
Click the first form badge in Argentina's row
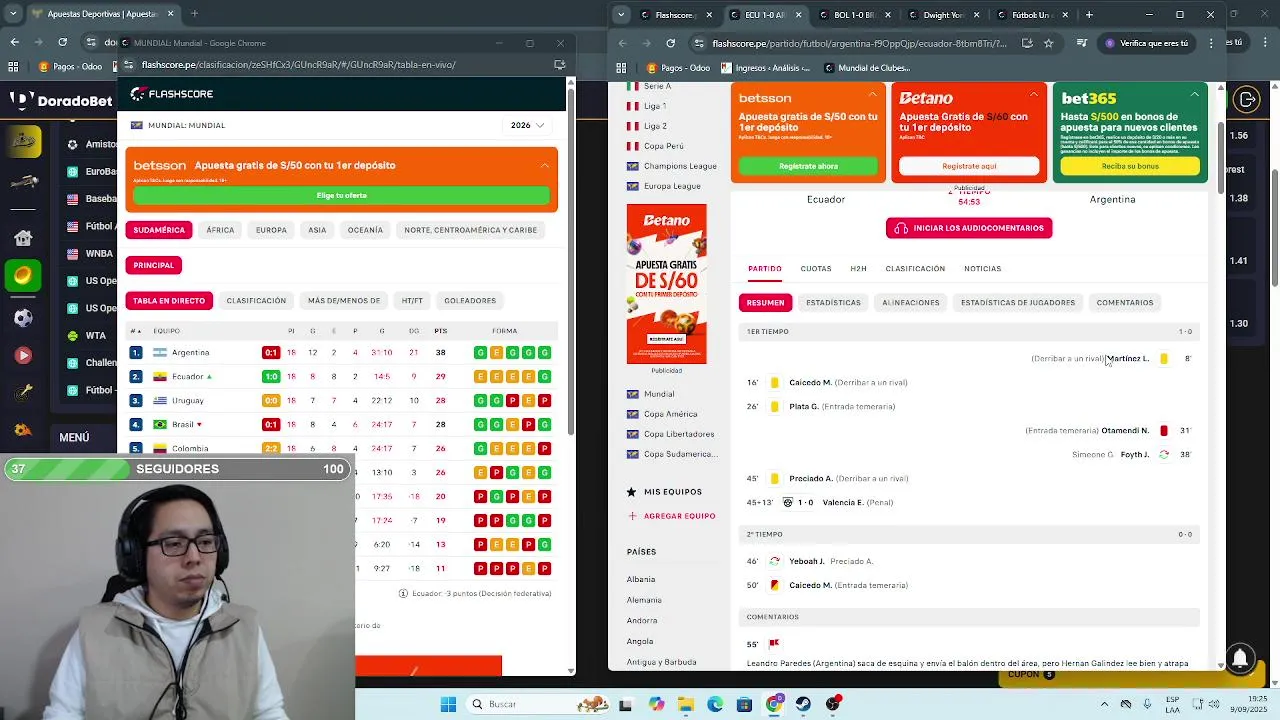[x=480, y=353]
